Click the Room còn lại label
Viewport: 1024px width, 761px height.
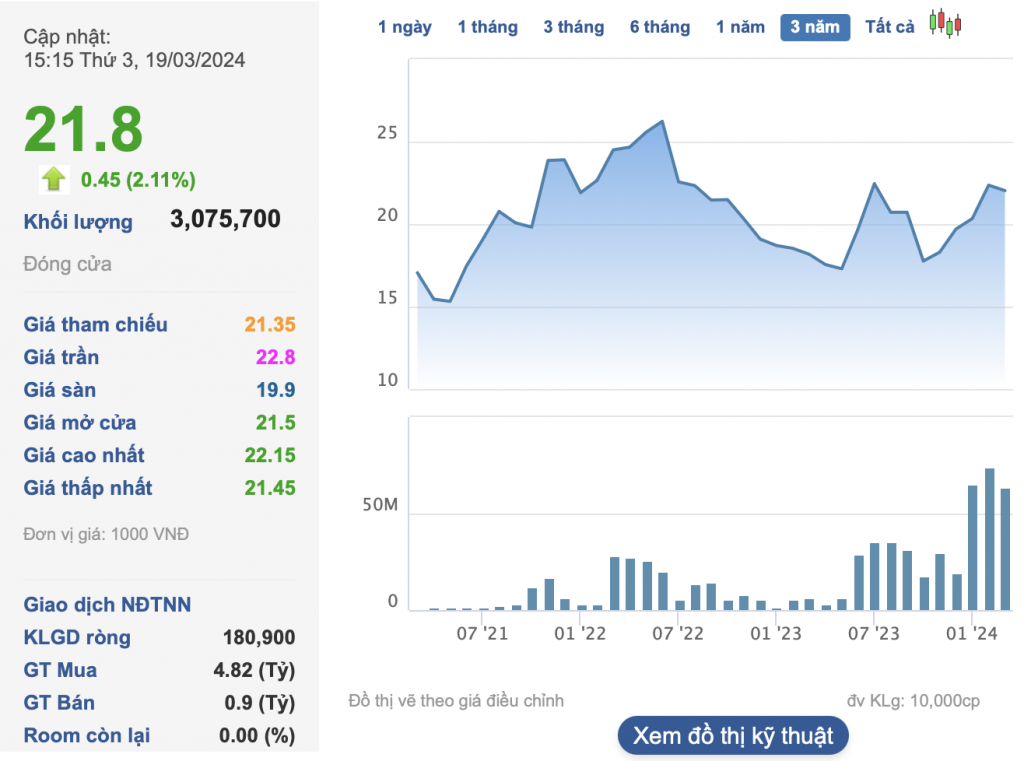[87, 735]
